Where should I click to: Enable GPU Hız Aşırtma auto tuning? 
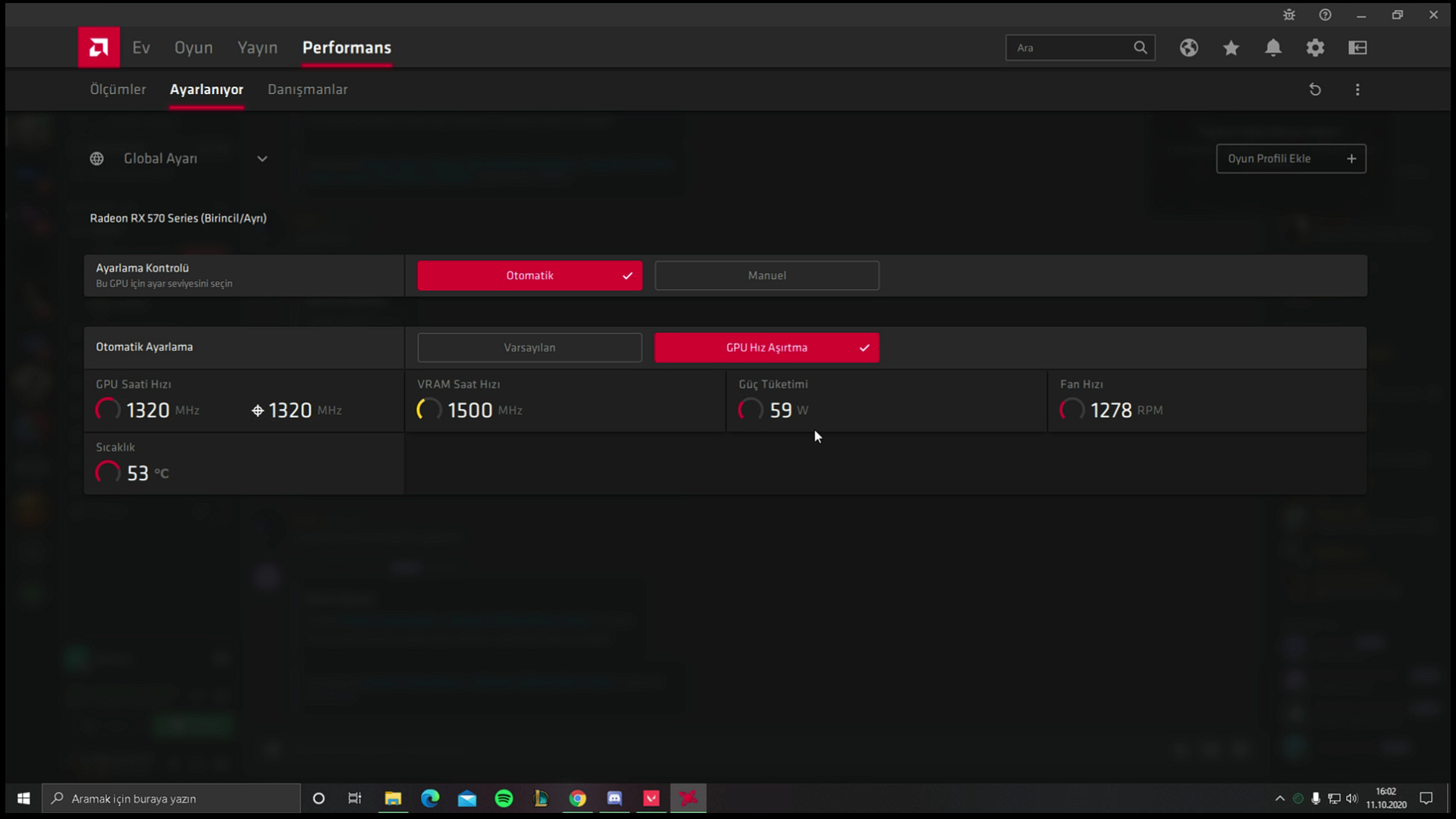click(x=767, y=347)
